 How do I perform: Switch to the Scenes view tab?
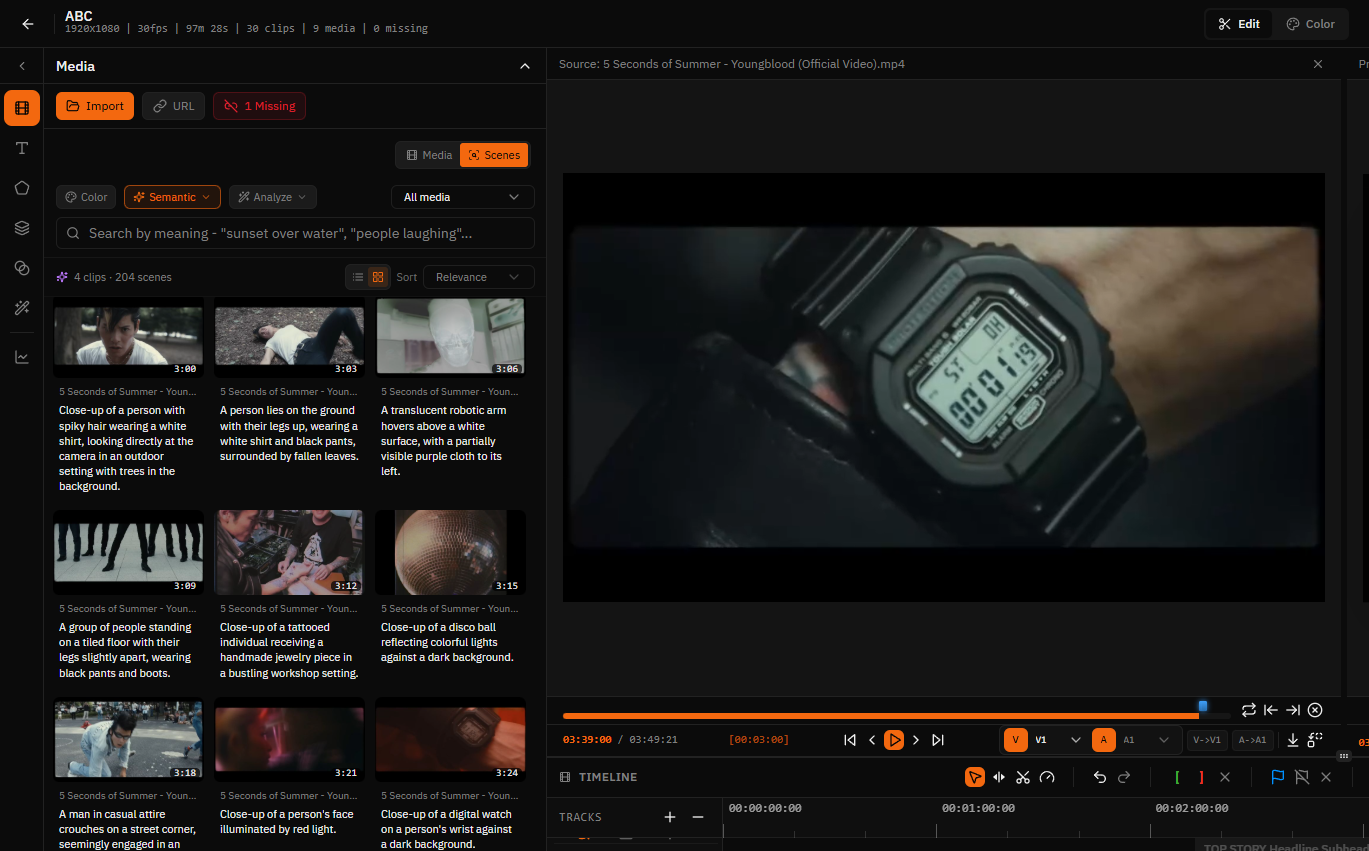pyautogui.click(x=494, y=155)
